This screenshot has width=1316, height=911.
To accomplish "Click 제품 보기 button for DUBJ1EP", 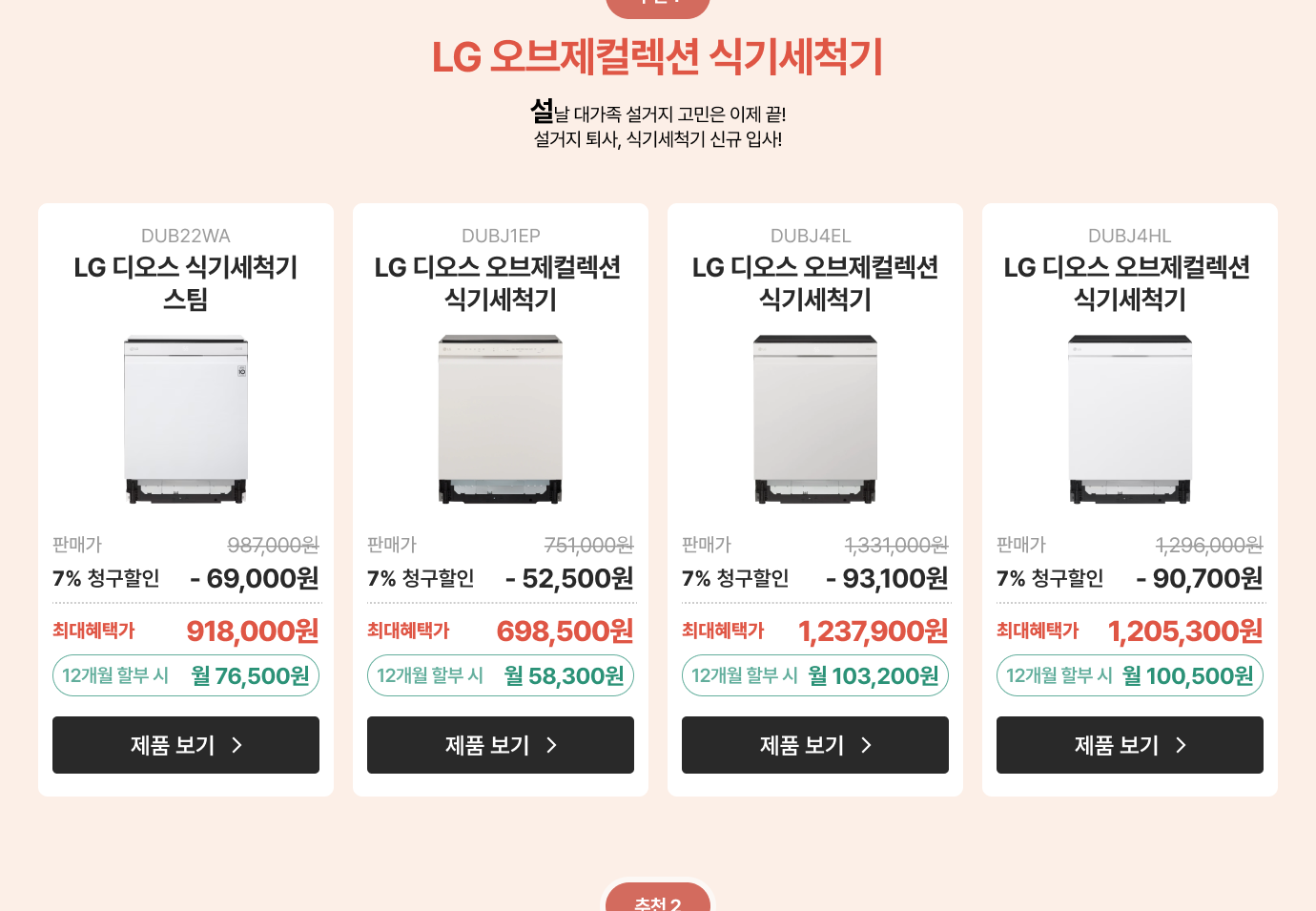I will pyautogui.click(x=501, y=745).
